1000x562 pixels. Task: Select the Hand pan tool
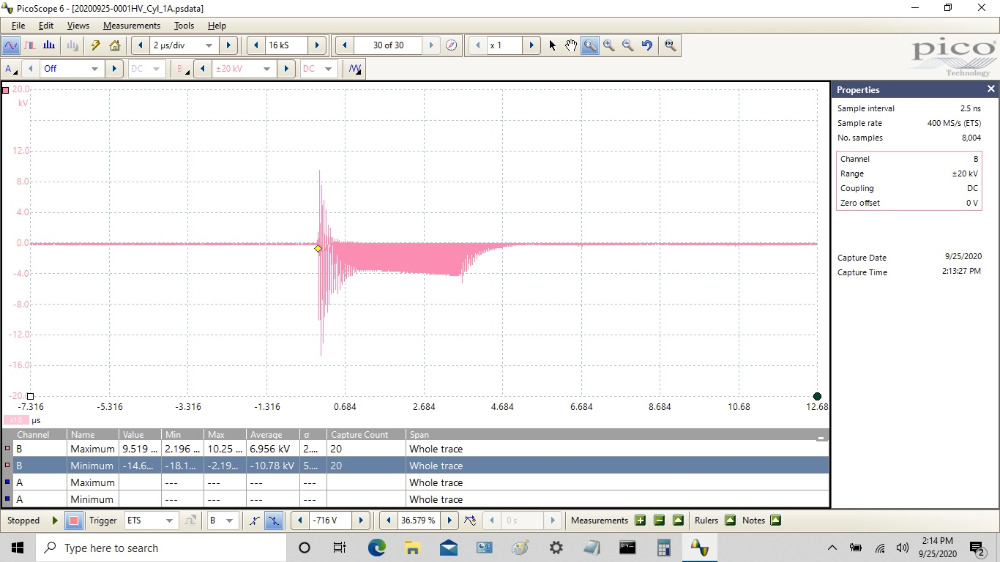570,46
